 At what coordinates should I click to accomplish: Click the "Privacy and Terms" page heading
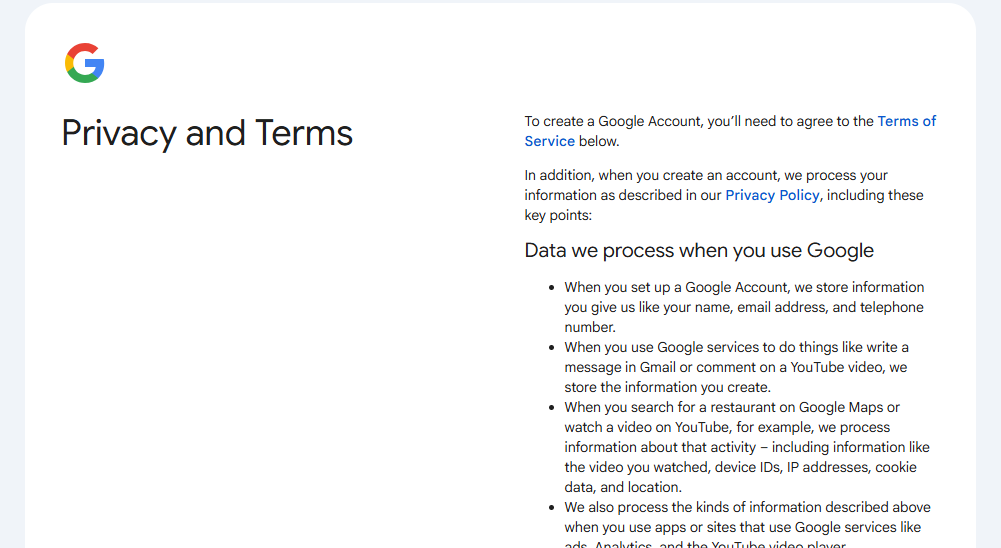point(207,133)
